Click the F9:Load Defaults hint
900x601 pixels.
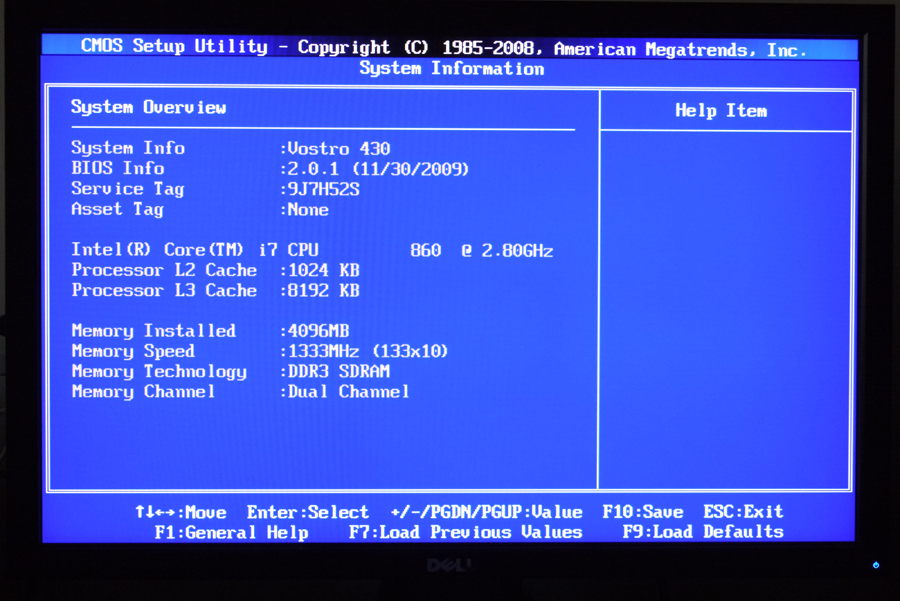coord(703,532)
